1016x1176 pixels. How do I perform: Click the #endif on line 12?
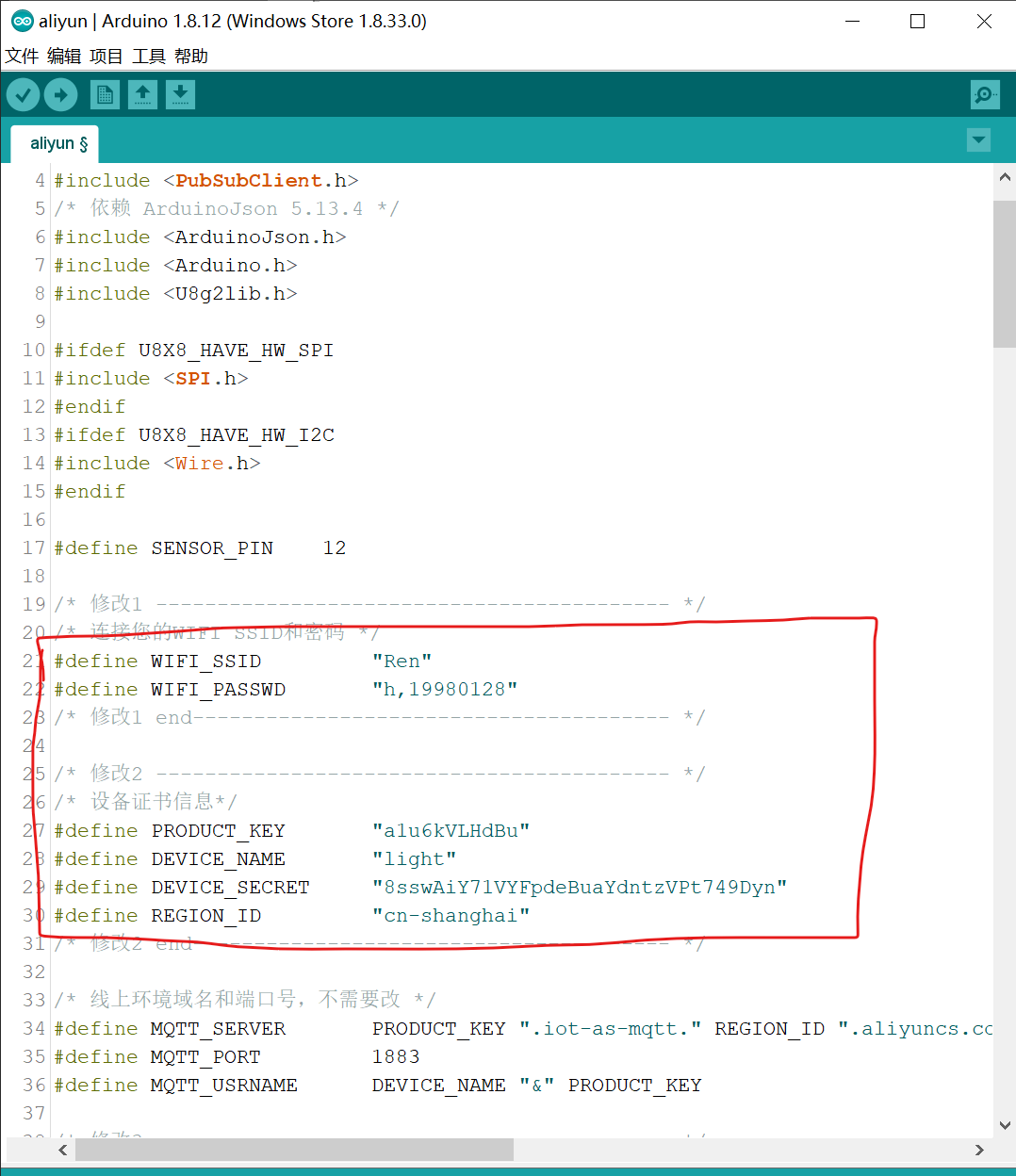pyautogui.click(x=90, y=406)
